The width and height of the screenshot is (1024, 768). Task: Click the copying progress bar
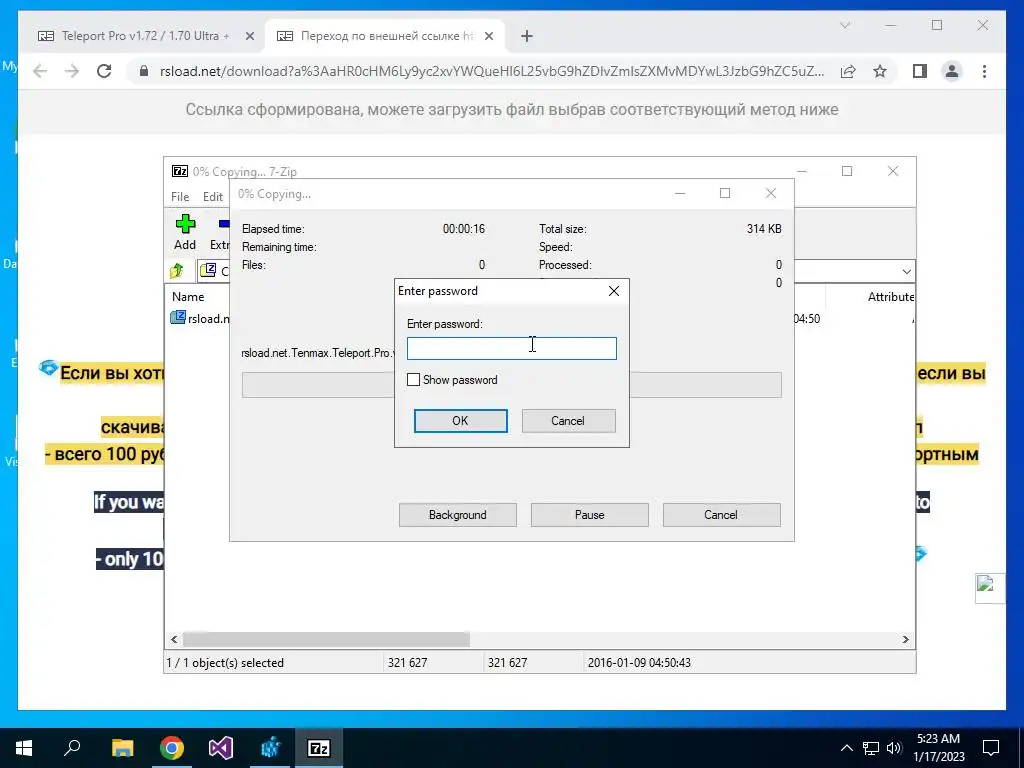[x=511, y=385]
